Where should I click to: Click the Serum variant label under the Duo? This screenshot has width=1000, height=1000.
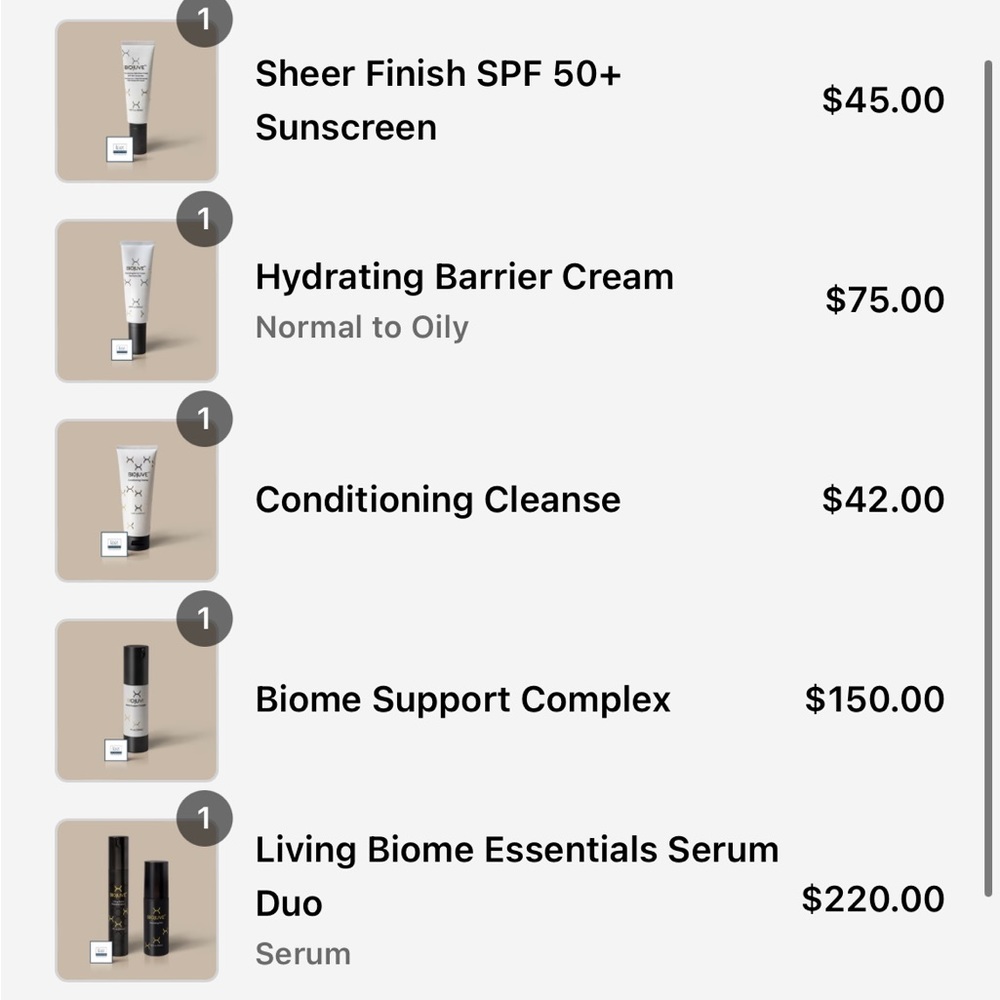coord(301,953)
